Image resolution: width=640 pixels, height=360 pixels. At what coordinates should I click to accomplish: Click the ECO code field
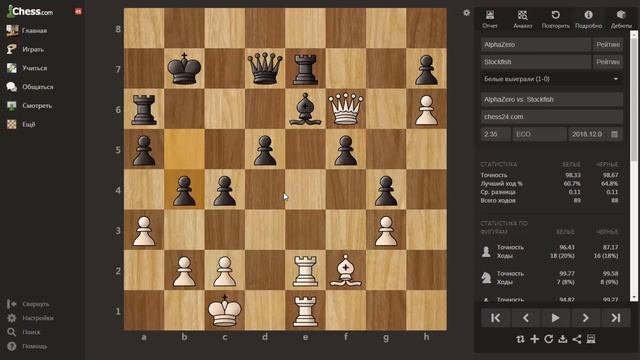click(x=539, y=134)
